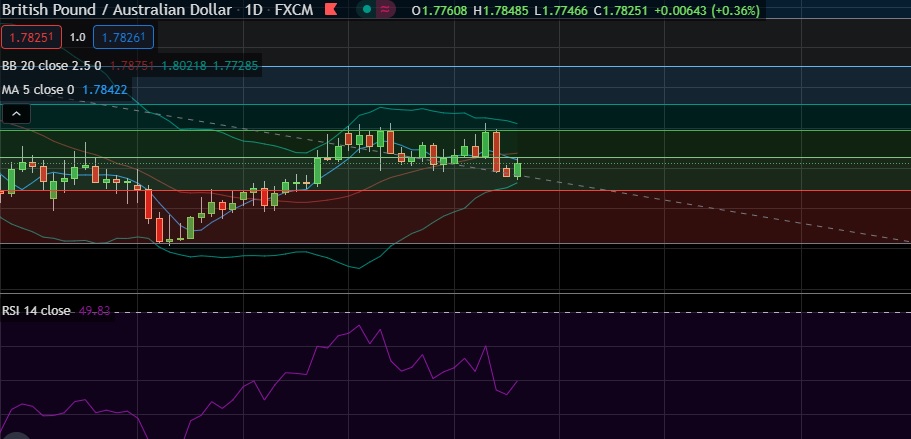
Task: Select the British Pound / Australian Dollar title
Action: (117, 10)
